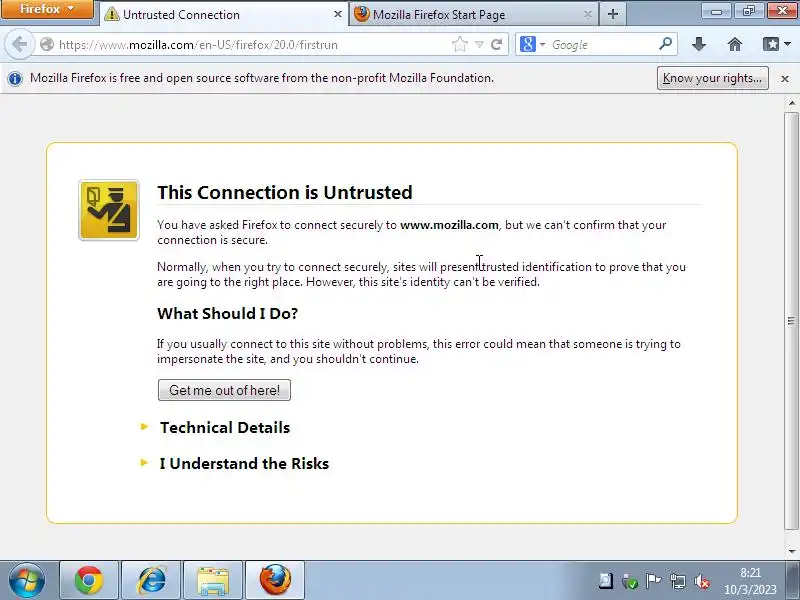Open the orange Firefox menu button

[x=47, y=9]
